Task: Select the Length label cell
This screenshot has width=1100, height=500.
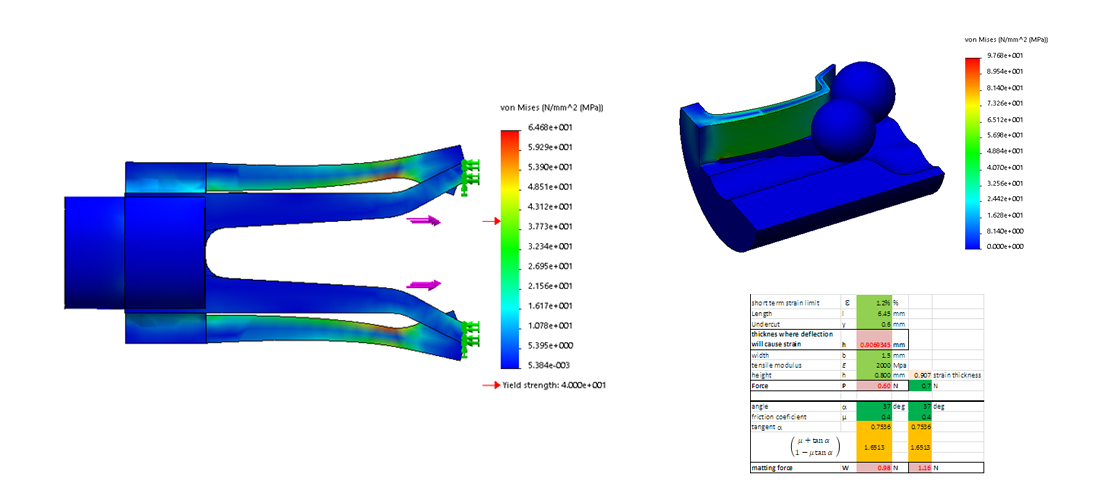Action: click(x=796, y=313)
